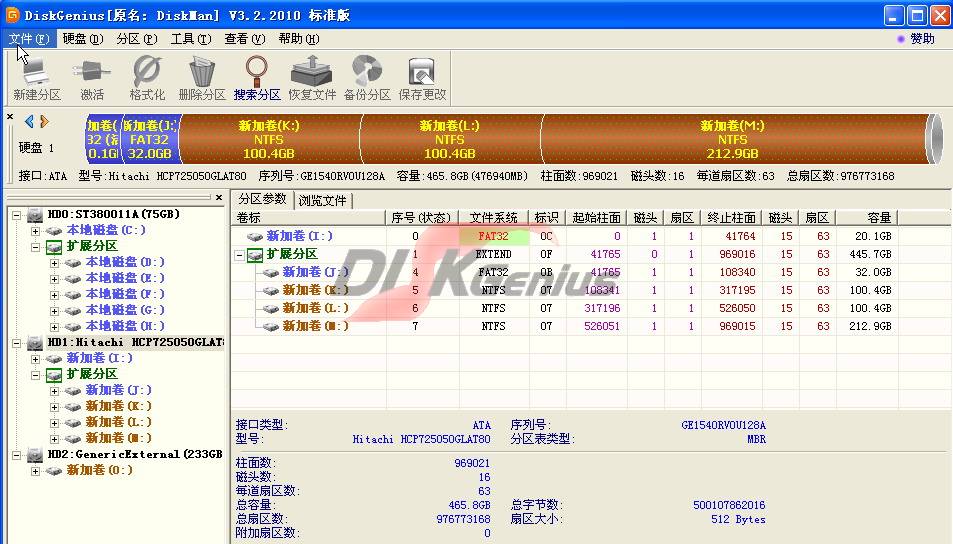
Task: Open the 硬盘(D) menu
Action: 83,39
